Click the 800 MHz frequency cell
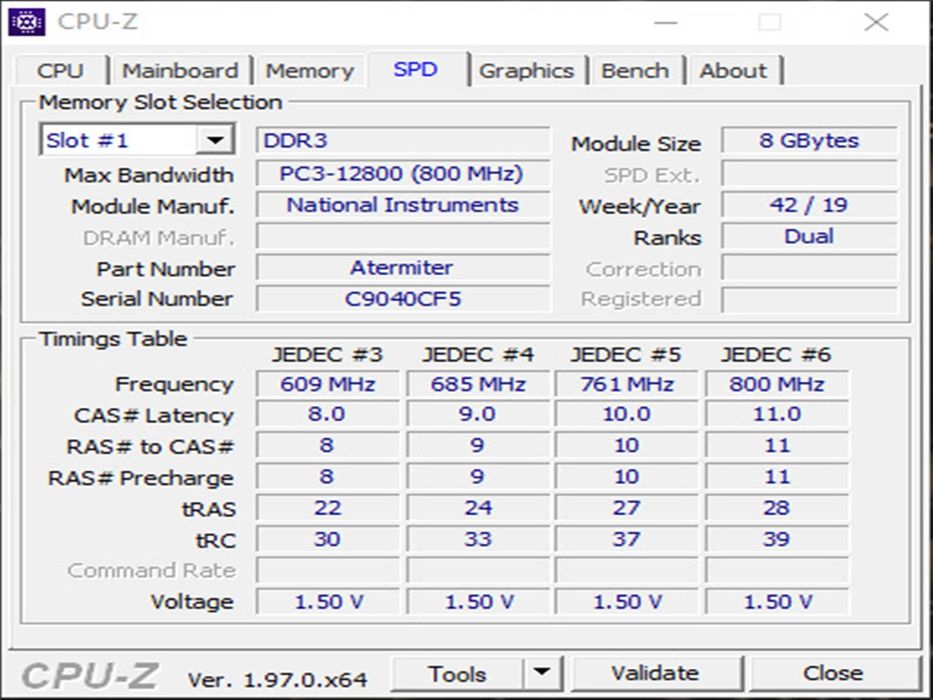 (777, 384)
